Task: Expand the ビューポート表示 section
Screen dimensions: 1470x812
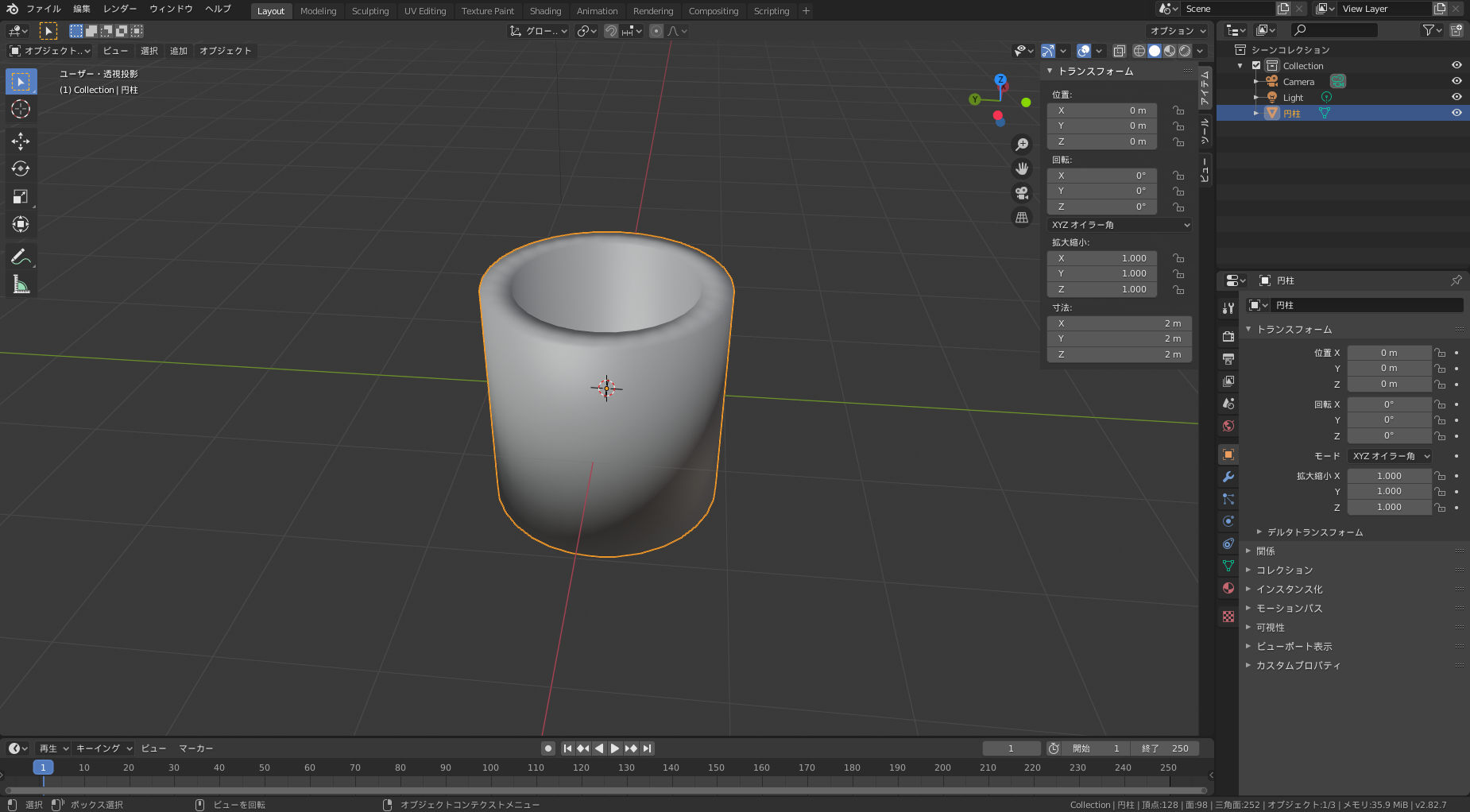Action: point(1294,647)
